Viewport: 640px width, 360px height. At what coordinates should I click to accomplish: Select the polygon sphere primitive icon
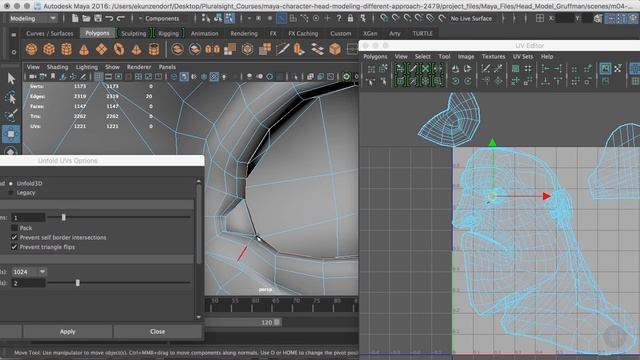pos(31,49)
